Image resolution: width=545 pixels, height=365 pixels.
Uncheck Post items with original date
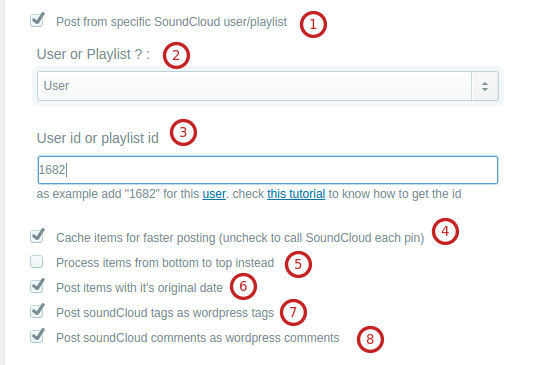(x=37, y=286)
